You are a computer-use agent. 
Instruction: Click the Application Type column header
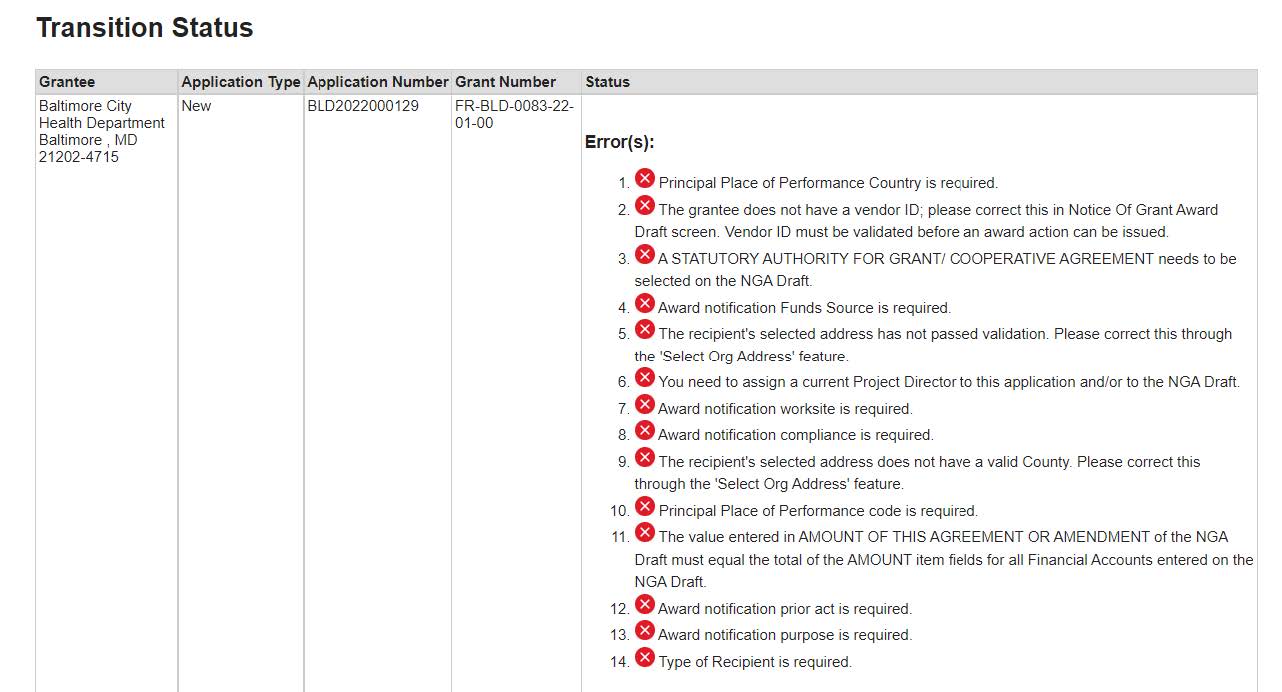pyautogui.click(x=240, y=82)
